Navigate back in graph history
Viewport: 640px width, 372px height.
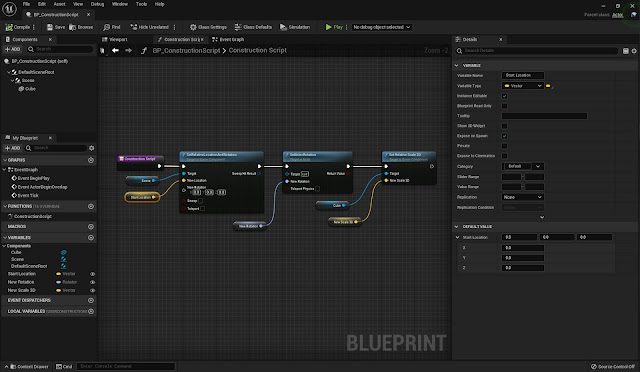pos(116,50)
